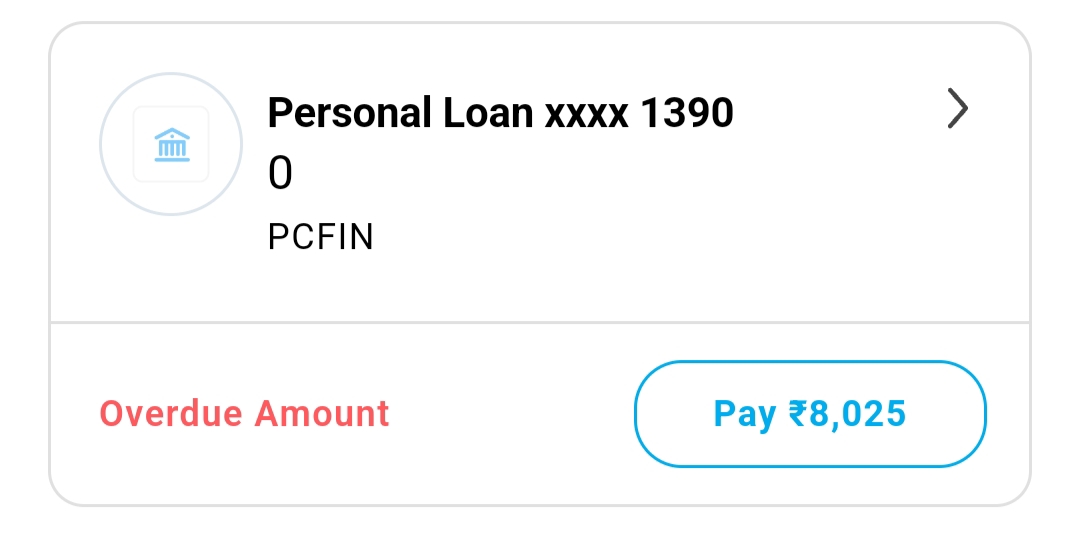Click blank area between Overdue Amount and Pay
This screenshot has width=1080, height=552.
click(510, 413)
